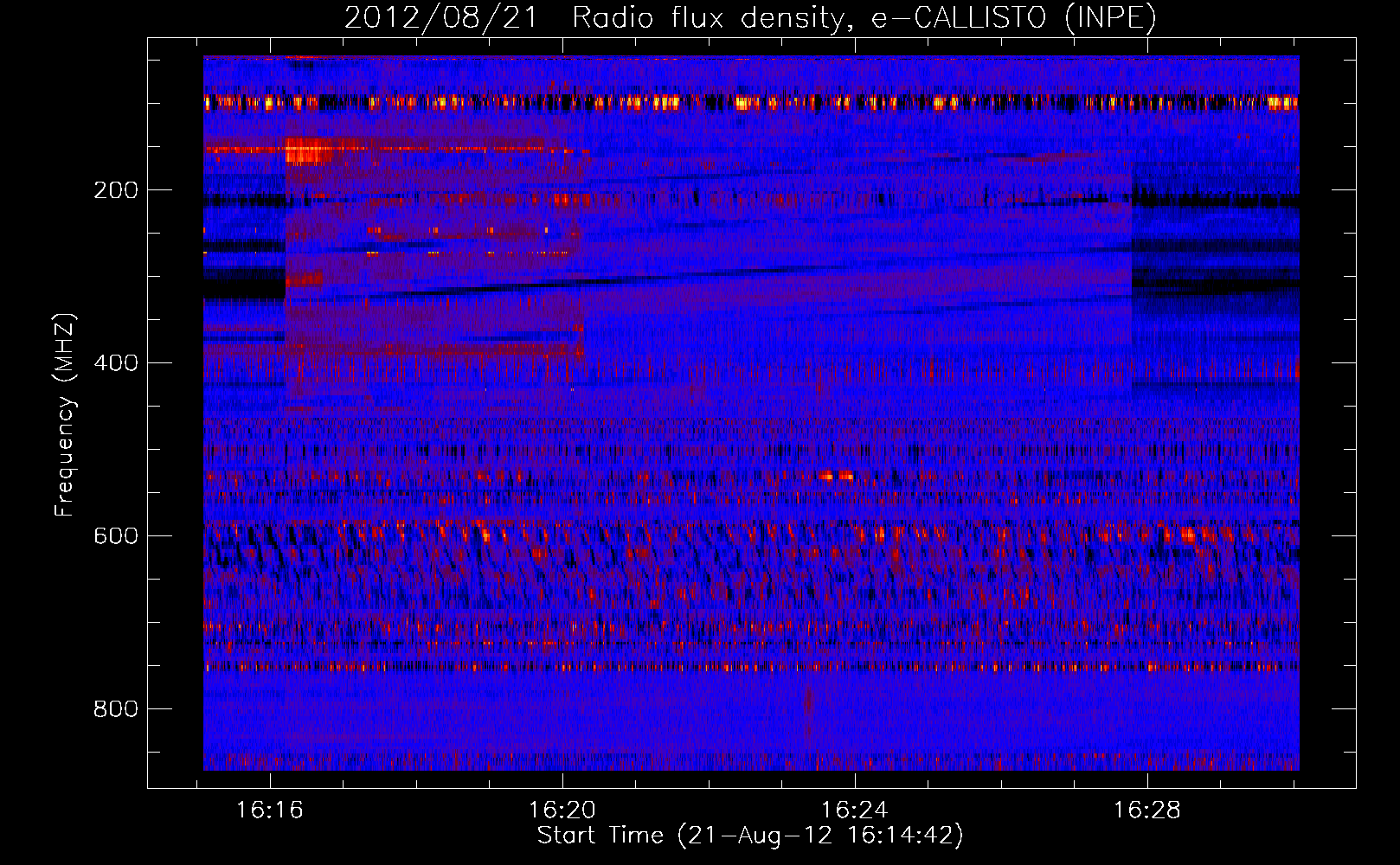Click the 600 frequency tick label
Image resolution: width=1400 pixels, height=865 pixels.
[116, 536]
